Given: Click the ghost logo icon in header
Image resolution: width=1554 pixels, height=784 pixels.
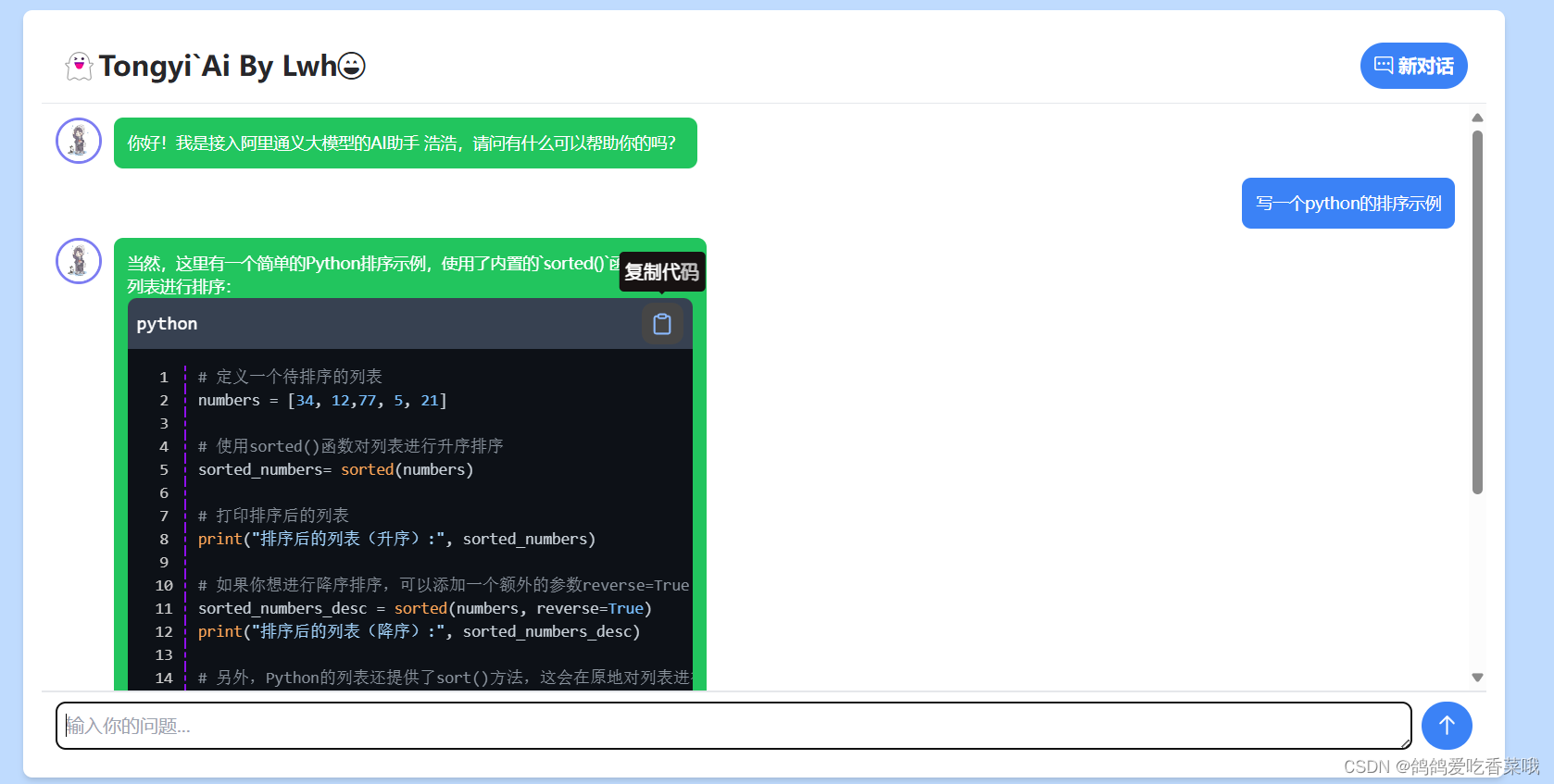Looking at the screenshot, I should pos(80,66).
